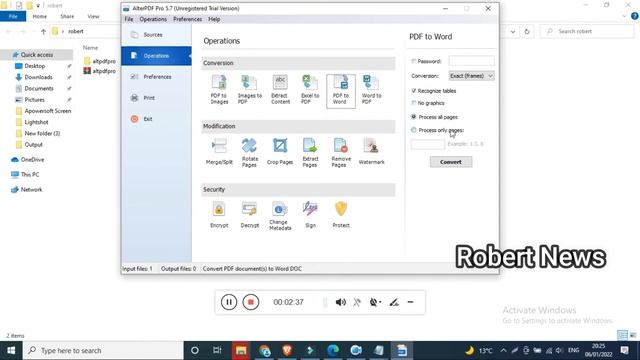640x360 pixels.
Task: Enable the Password checkbox
Action: (413, 61)
